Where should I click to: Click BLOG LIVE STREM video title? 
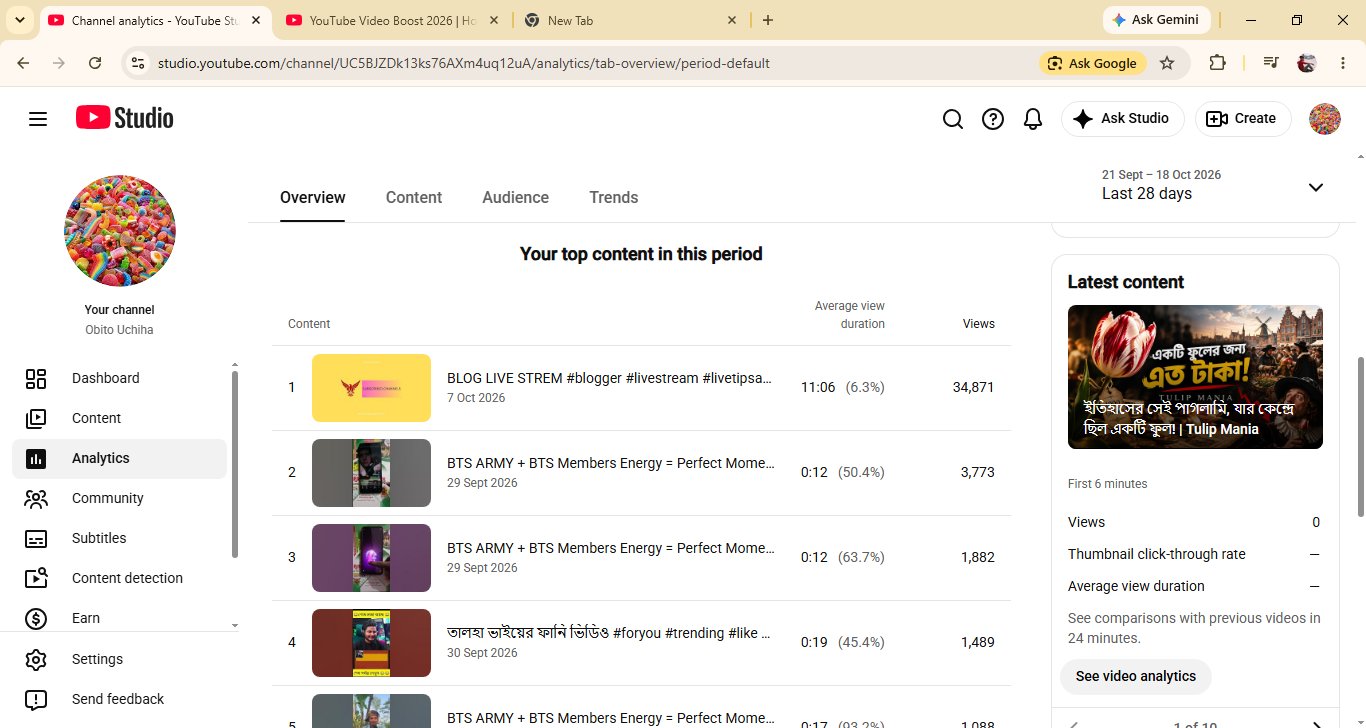tap(610, 378)
